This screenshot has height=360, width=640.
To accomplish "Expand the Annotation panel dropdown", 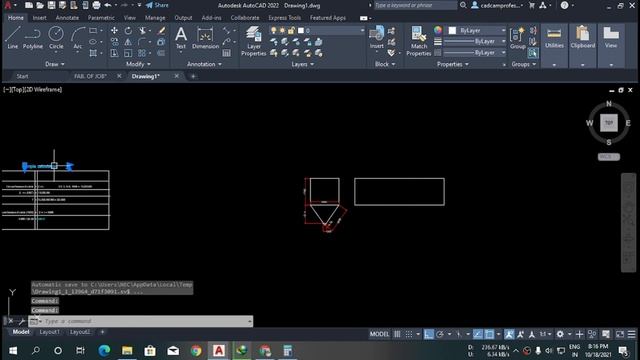I will coord(204,64).
